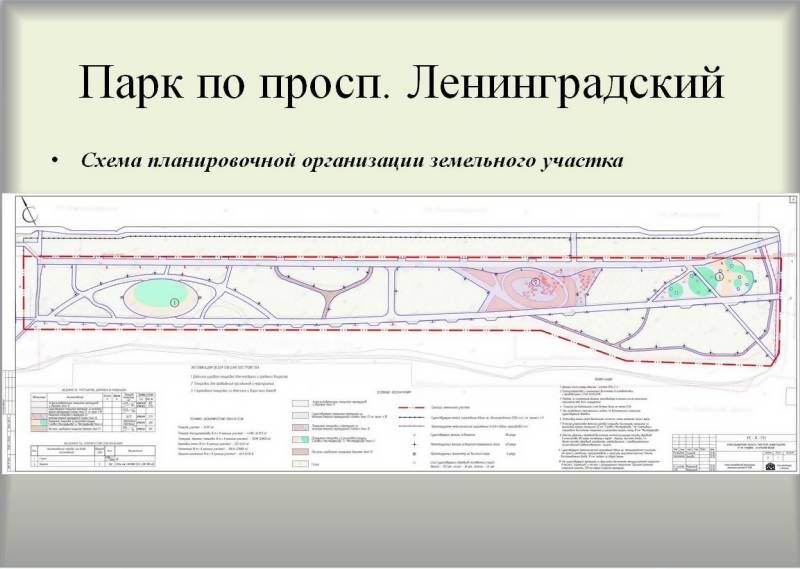The image size is (800, 569).
Task: Click the north arrow compass symbol
Action: pyautogui.click(x=32, y=211)
